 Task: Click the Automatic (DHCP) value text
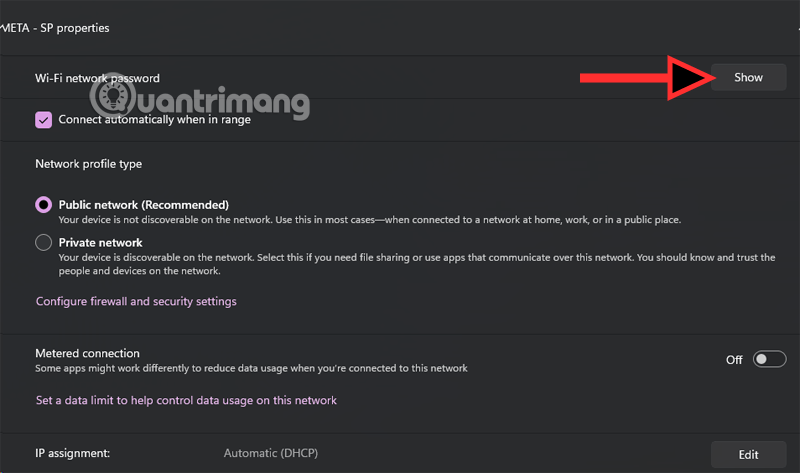272,454
